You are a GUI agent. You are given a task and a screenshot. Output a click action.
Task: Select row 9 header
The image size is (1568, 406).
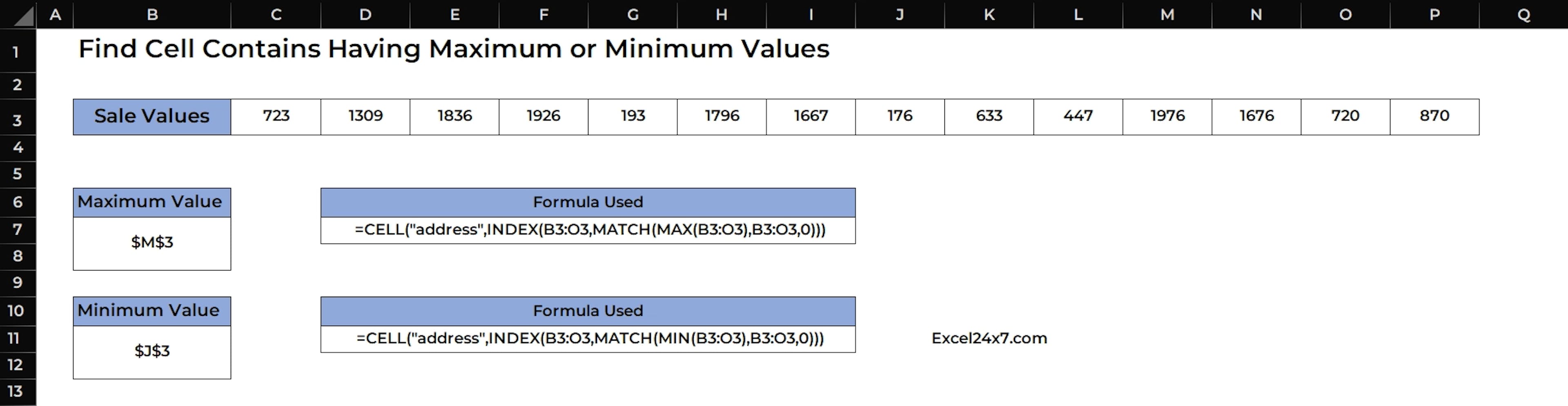coord(18,283)
